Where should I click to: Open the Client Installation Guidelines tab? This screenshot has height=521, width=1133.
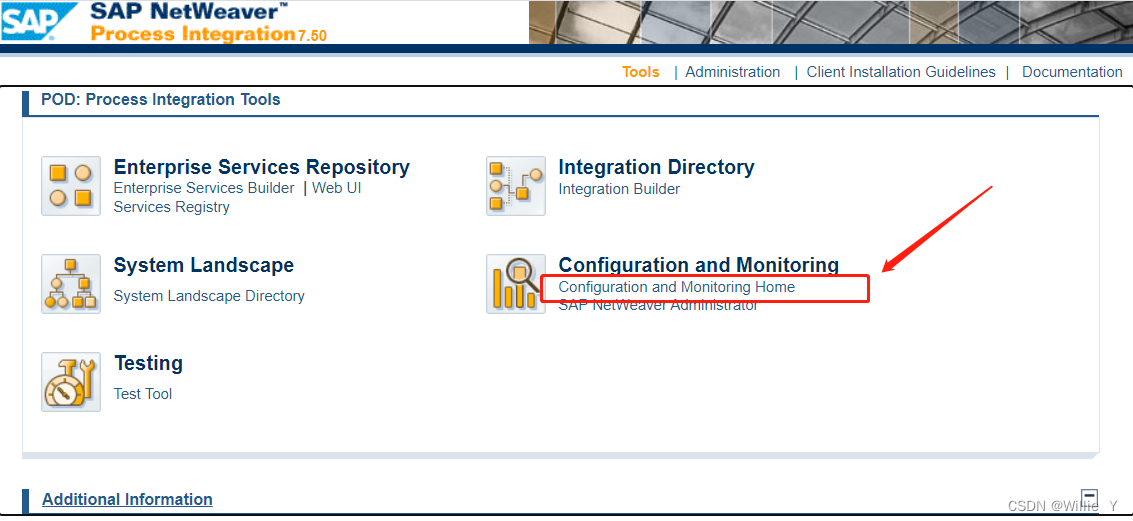901,72
